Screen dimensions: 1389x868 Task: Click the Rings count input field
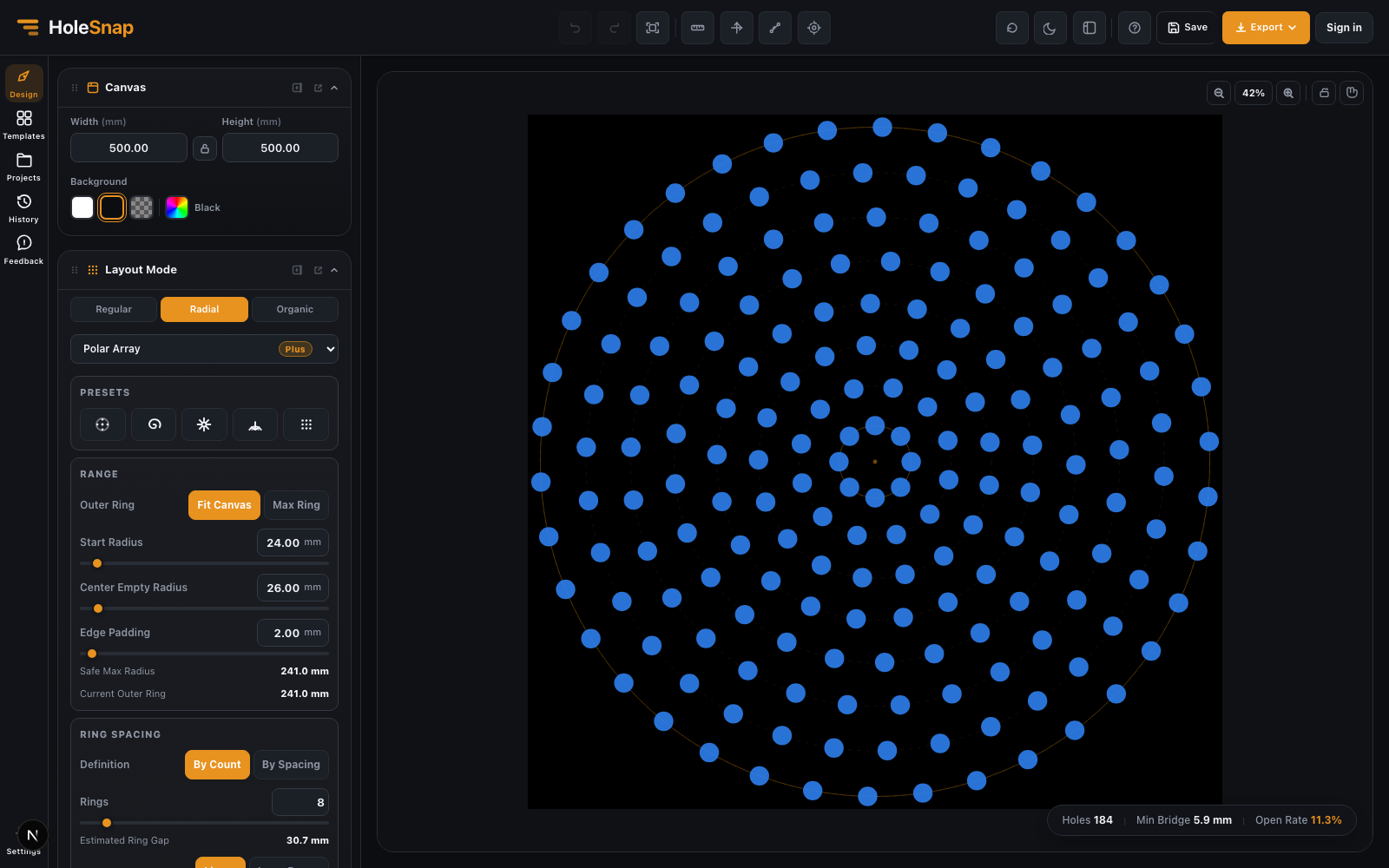pos(300,802)
